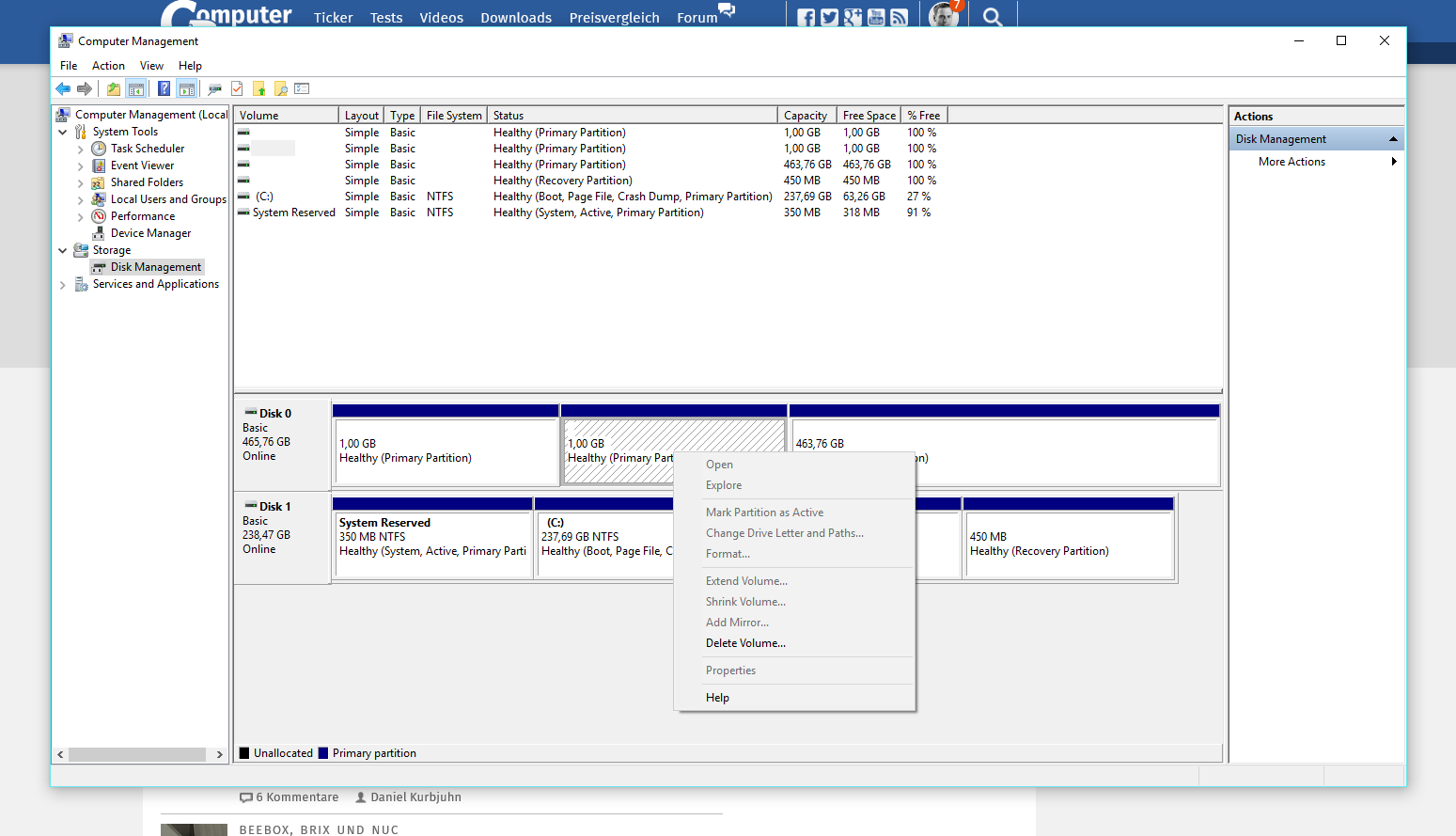Image resolution: width=1456 pixels, height=836 pixels.
Task: Choose Help from the context menu
Action: [x=717, y=698]
